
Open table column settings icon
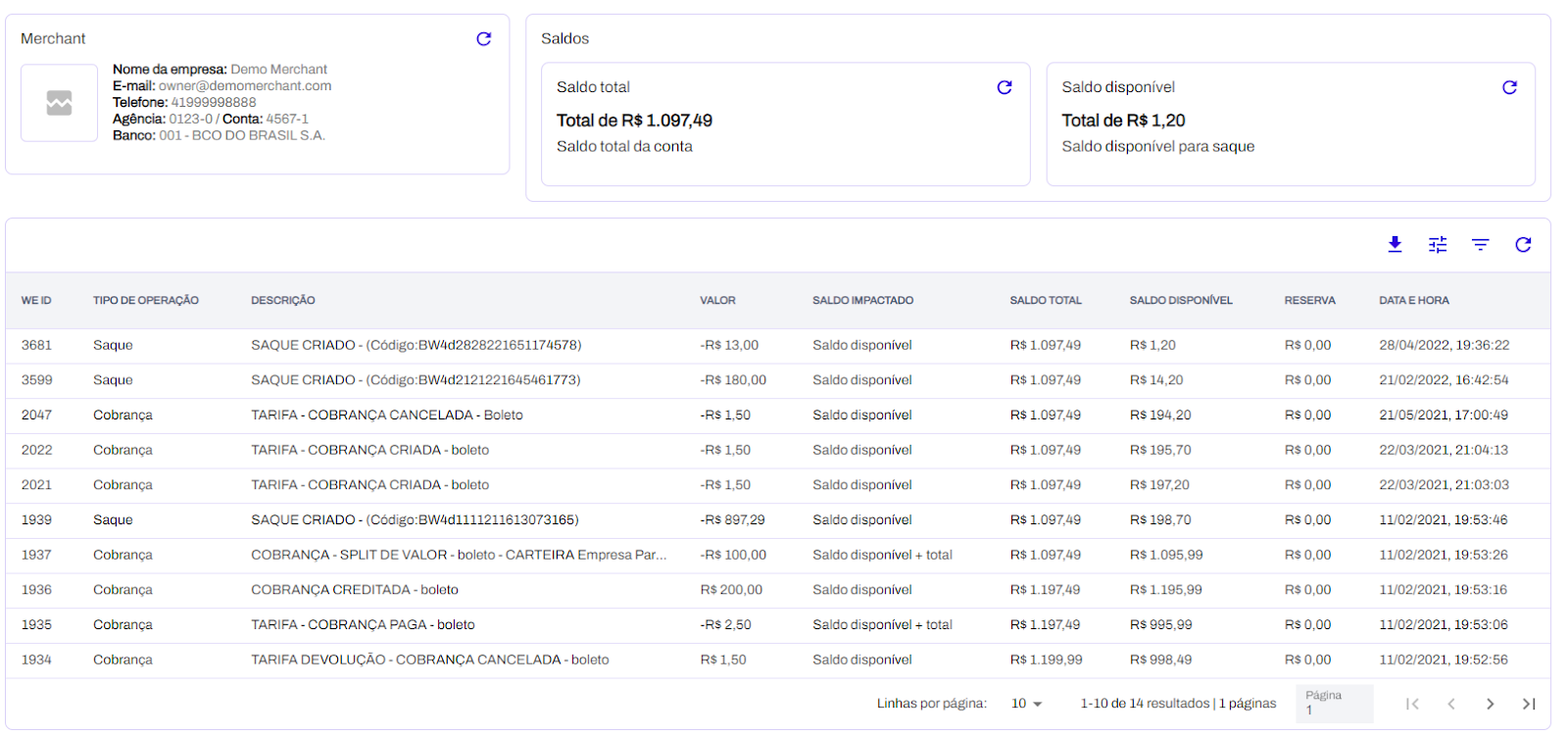[1438, 245]
